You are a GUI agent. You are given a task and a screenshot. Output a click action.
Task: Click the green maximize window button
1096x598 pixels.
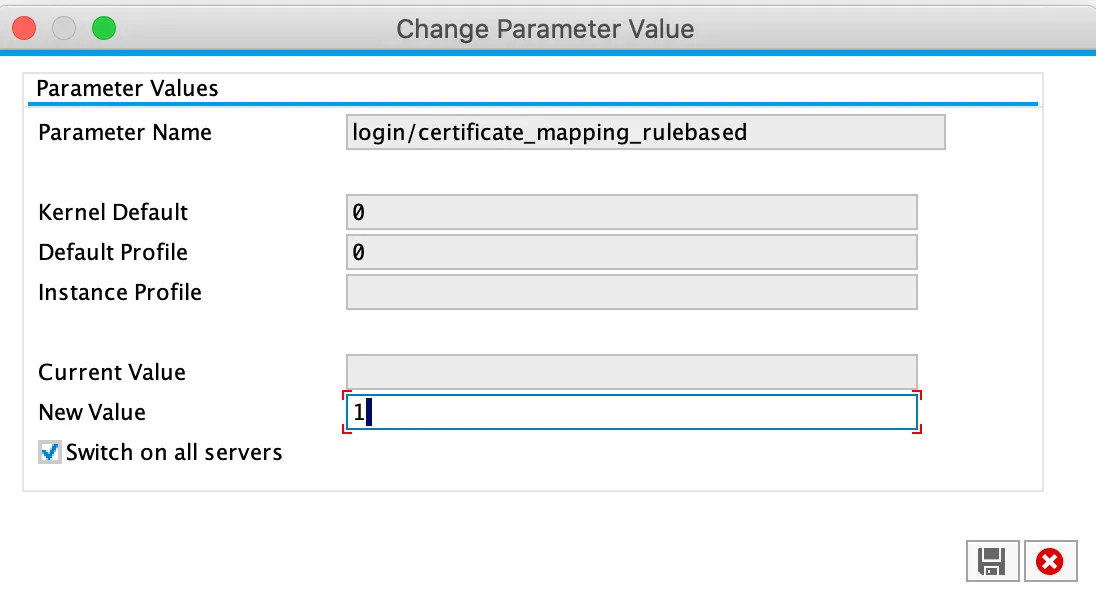pyautogui.click(x=104, y=28)
